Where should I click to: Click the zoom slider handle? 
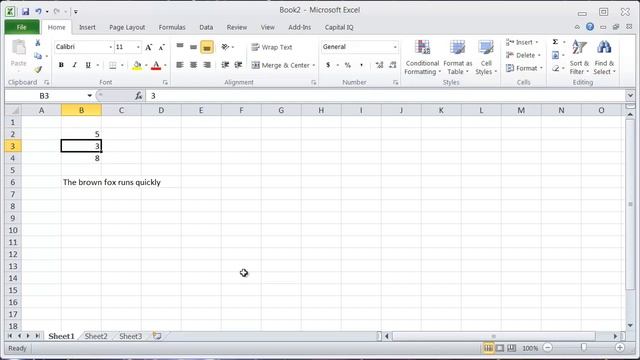click(x=584, y=347)
